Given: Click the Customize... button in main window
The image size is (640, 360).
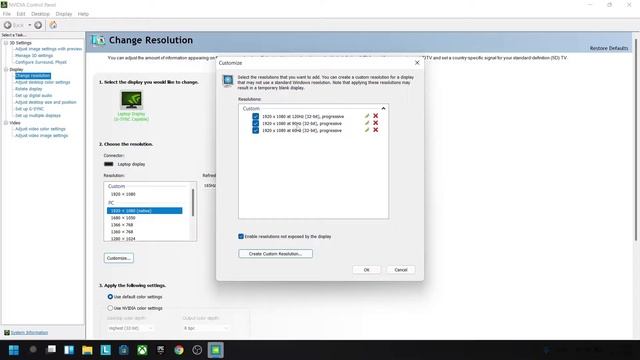Looking at the screenshot, I should pos(119,258).
